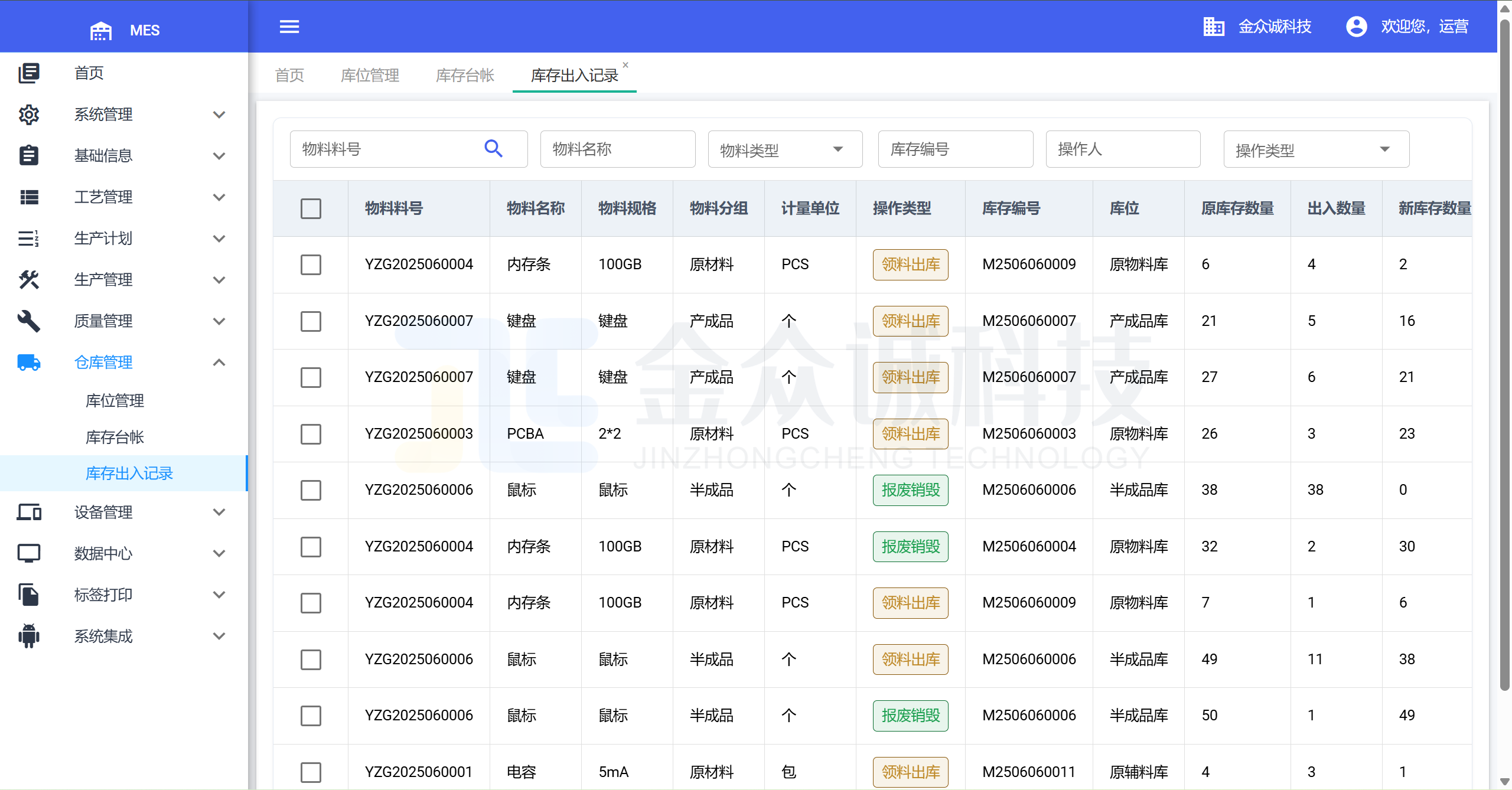
Task: Click the 系统管理 gear icon
Action: coord(28,115)
